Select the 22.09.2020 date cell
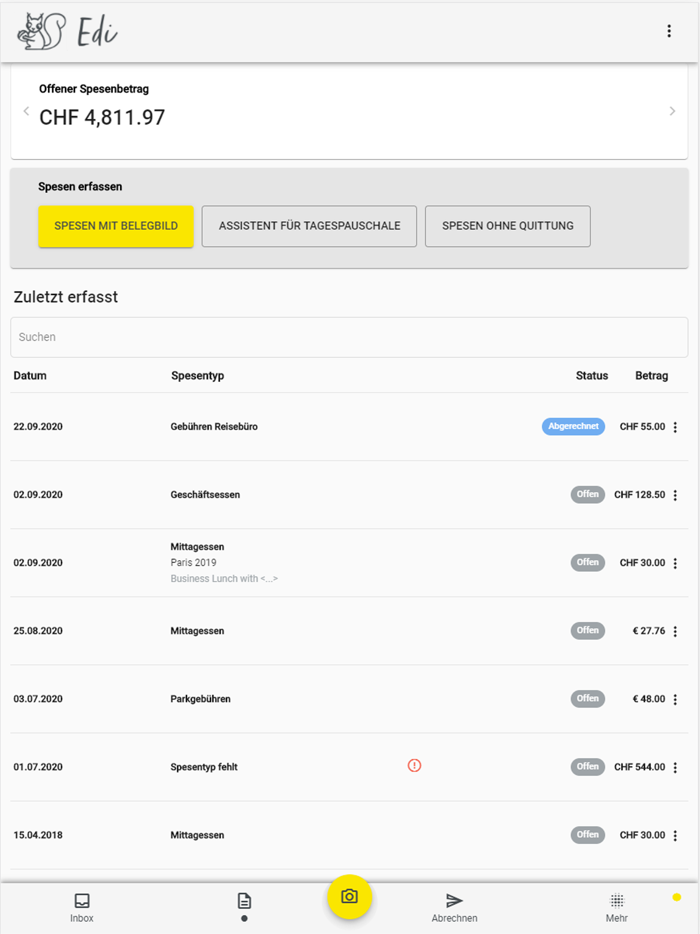This screenshot has width=700, height=934. tap(38, 426)
